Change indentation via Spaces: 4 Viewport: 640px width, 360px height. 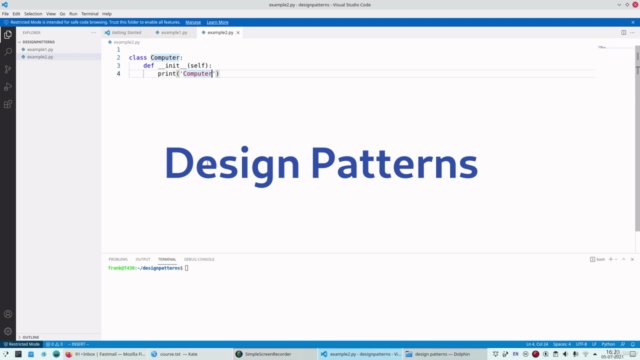point(562,344)
